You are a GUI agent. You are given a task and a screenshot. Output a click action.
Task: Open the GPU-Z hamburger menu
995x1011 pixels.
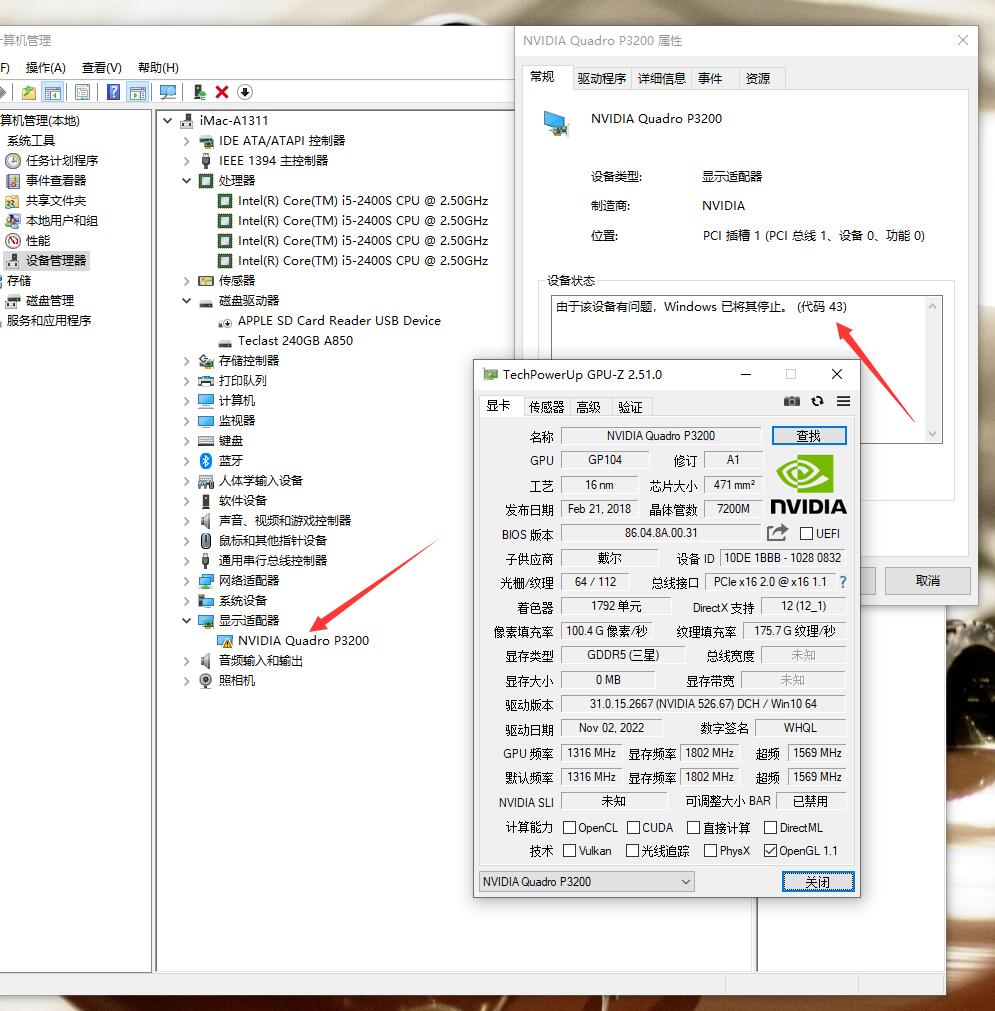click(x=843, y=401)
